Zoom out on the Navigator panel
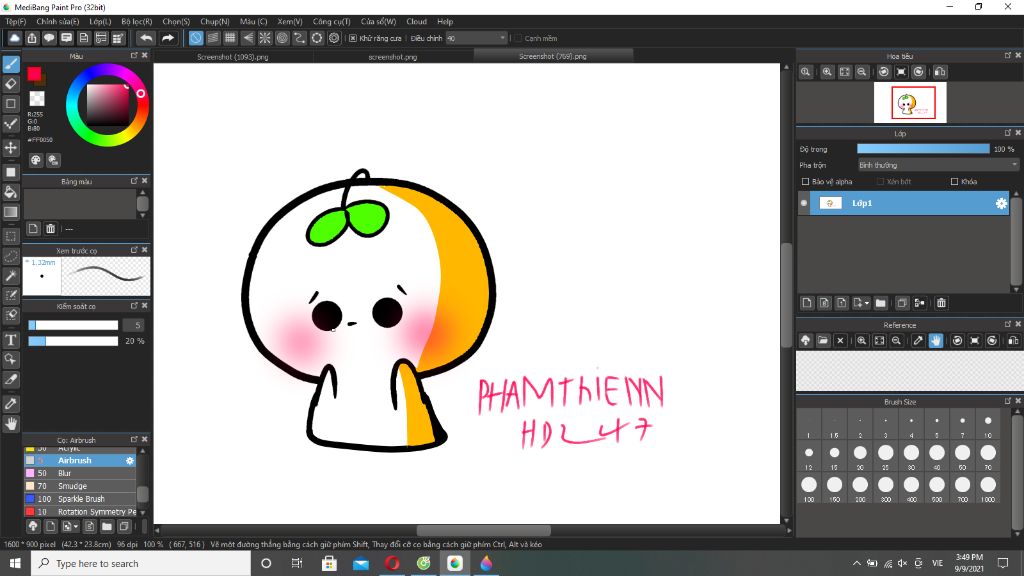 pos(862,72)
